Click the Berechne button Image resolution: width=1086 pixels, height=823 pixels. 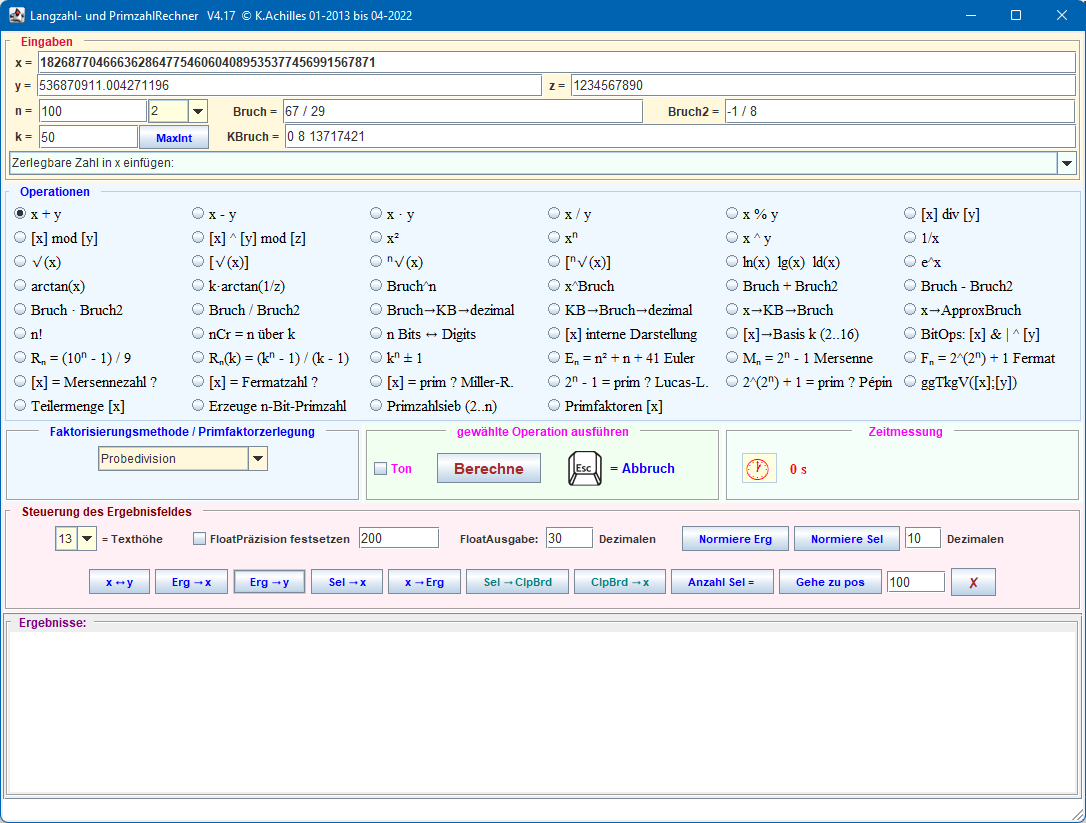coord(489,468)
